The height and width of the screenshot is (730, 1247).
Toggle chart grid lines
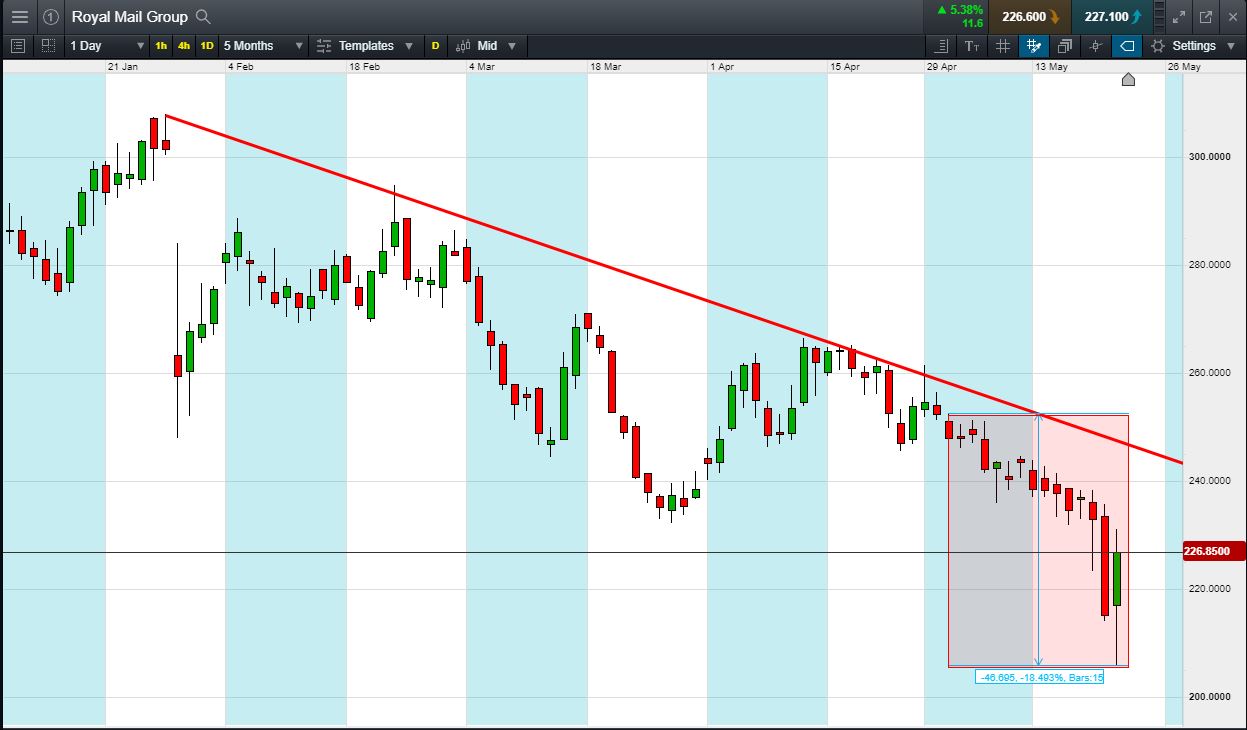[1003, 46]
